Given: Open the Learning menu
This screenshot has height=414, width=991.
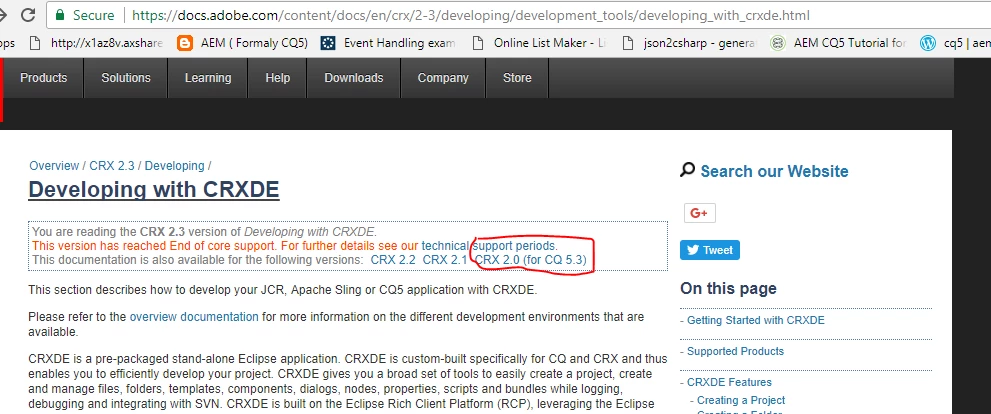Looking at the screenshot, I should pyautogui.click(x=208, y=78).
